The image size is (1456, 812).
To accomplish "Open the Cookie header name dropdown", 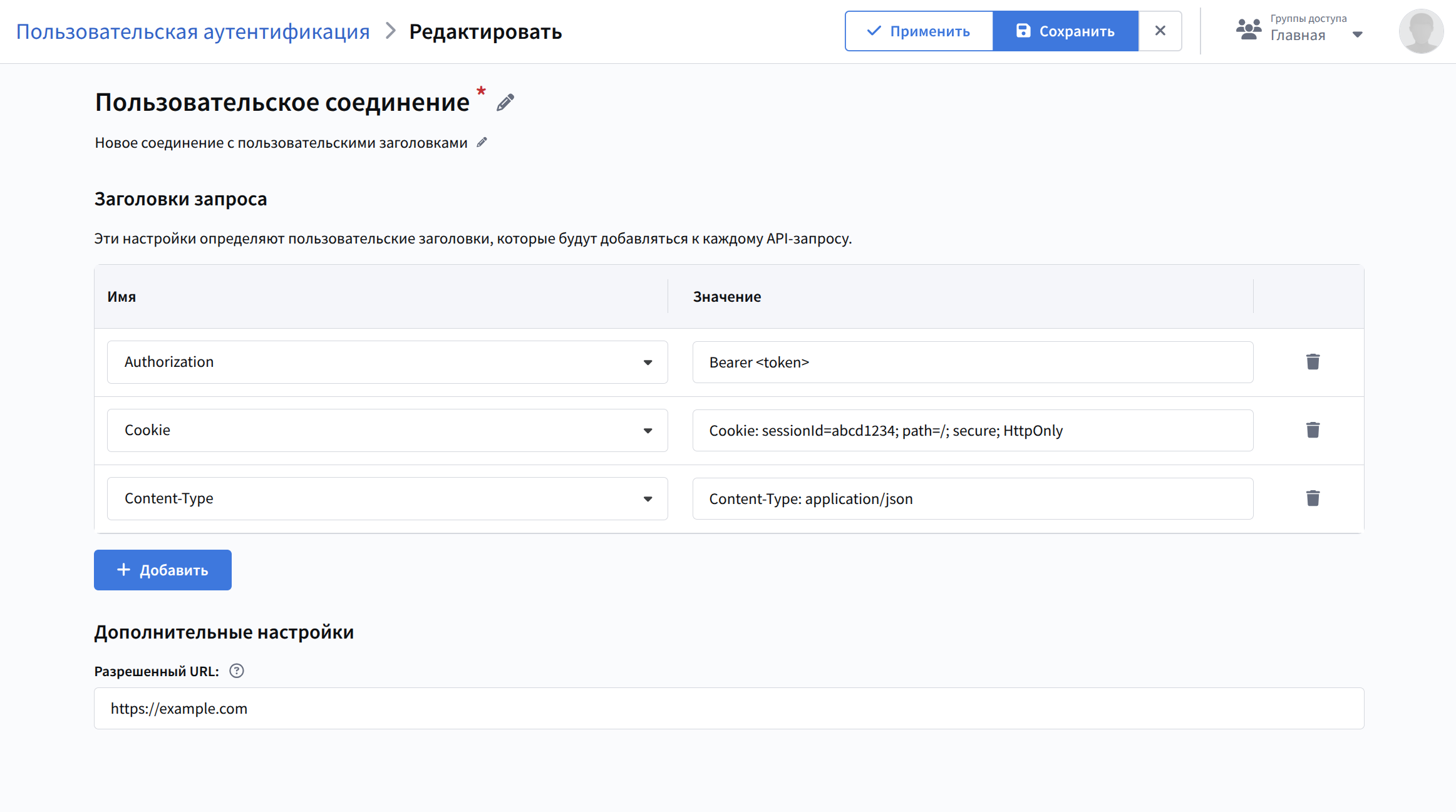I will pyautogui.click(x=648, y=431).
